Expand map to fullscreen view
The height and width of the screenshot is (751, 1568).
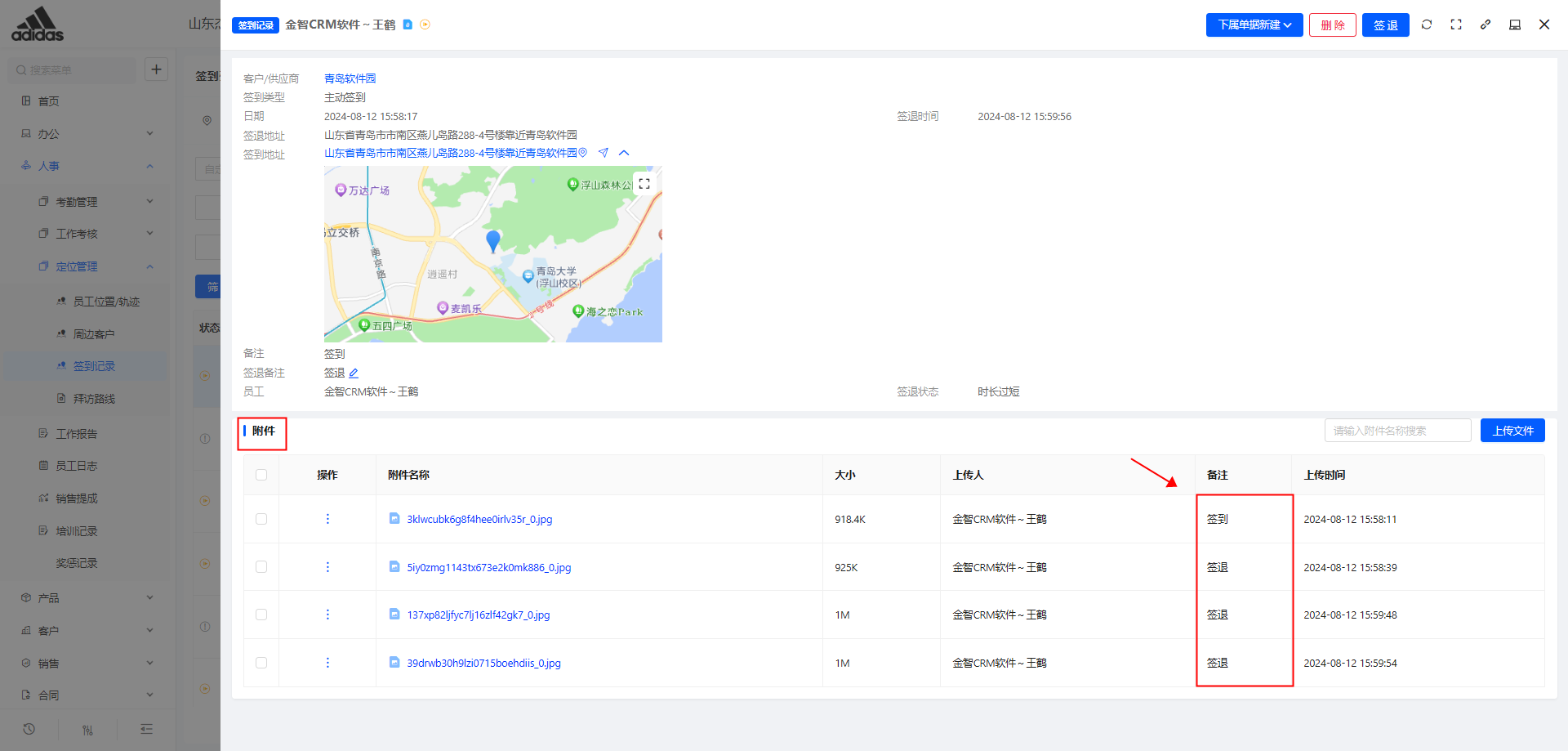click(x=644, y=184)
